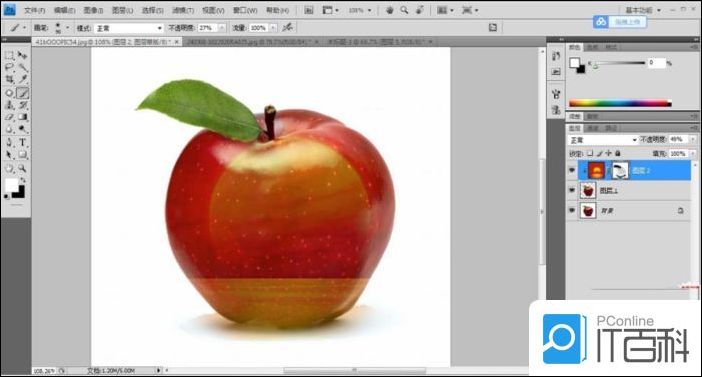Open the 基本功能 workspace dropdown

coord(643,10)
